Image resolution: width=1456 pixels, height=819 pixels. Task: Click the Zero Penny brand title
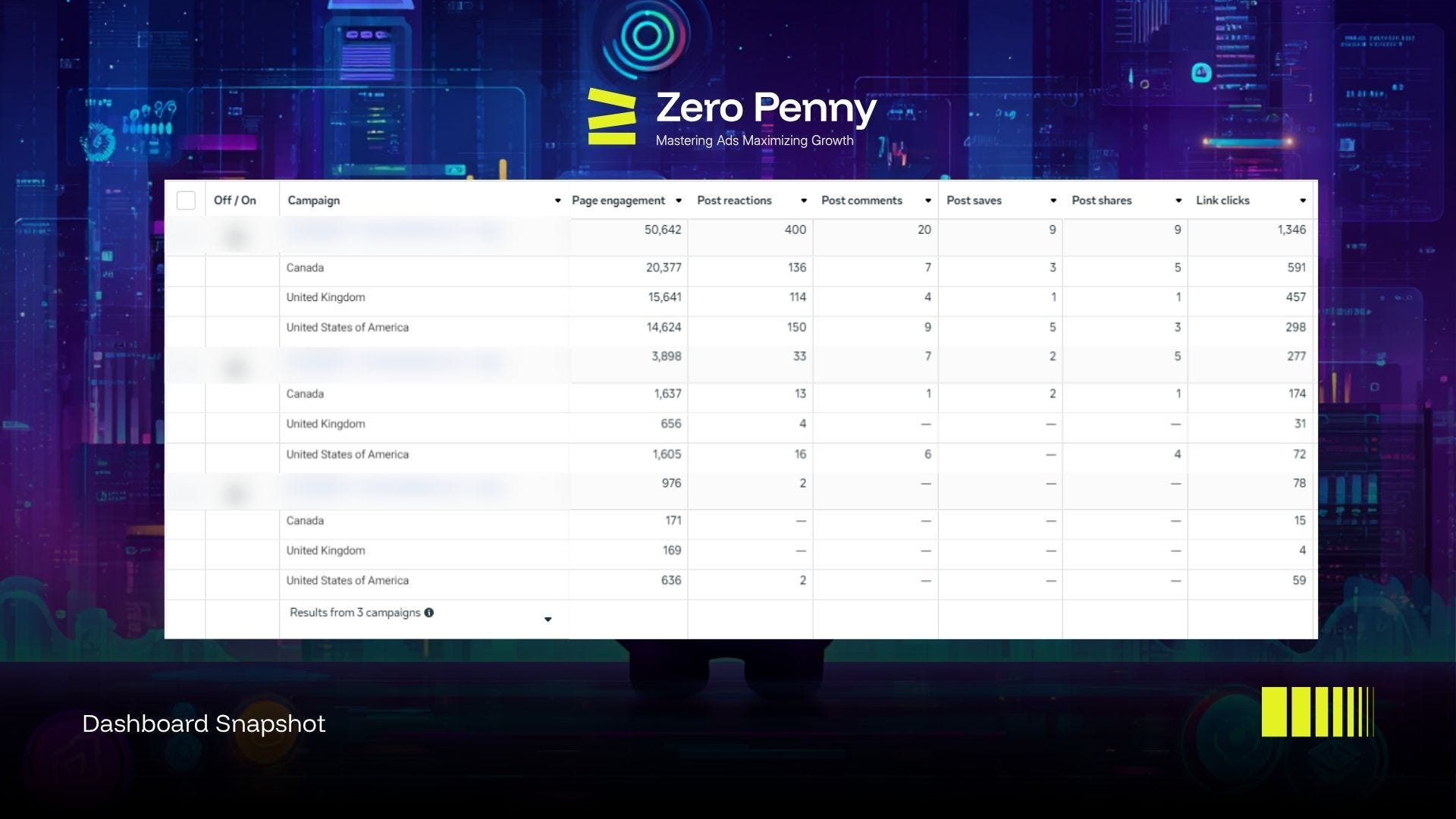pos(766,108)
